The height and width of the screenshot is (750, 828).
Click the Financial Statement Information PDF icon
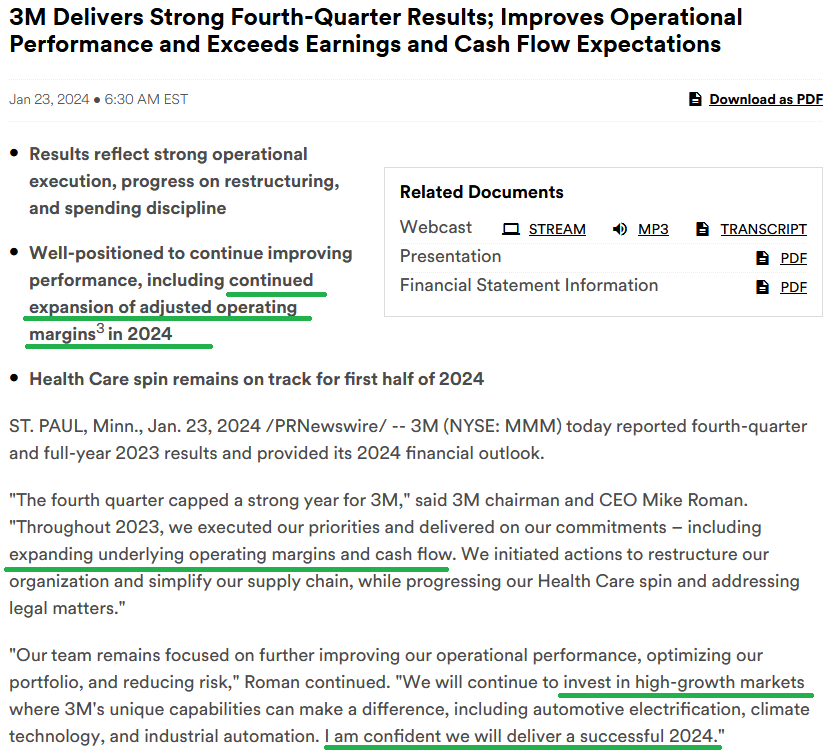[x=763, y=287]
